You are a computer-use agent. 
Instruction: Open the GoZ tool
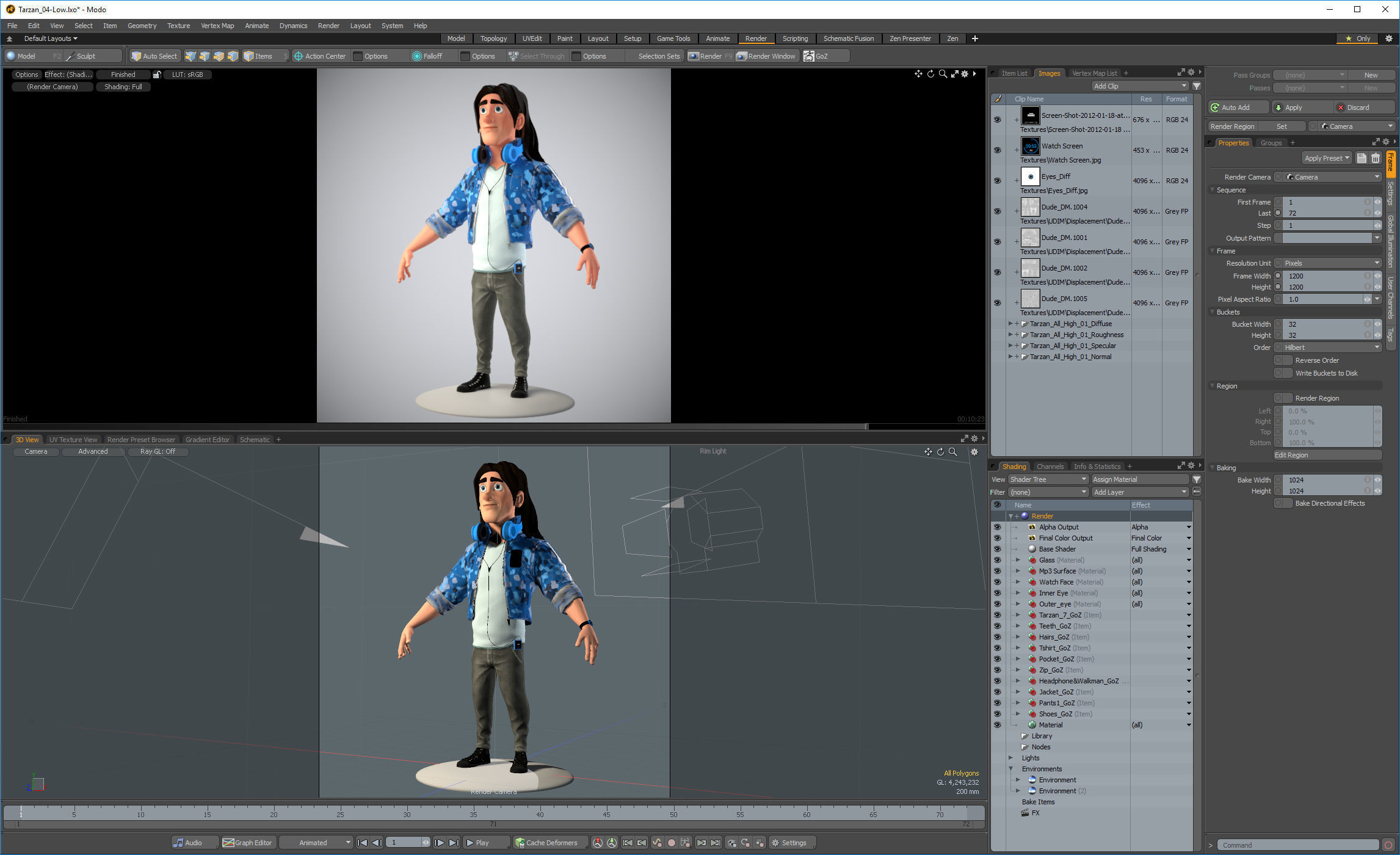(x=817, y=56)
